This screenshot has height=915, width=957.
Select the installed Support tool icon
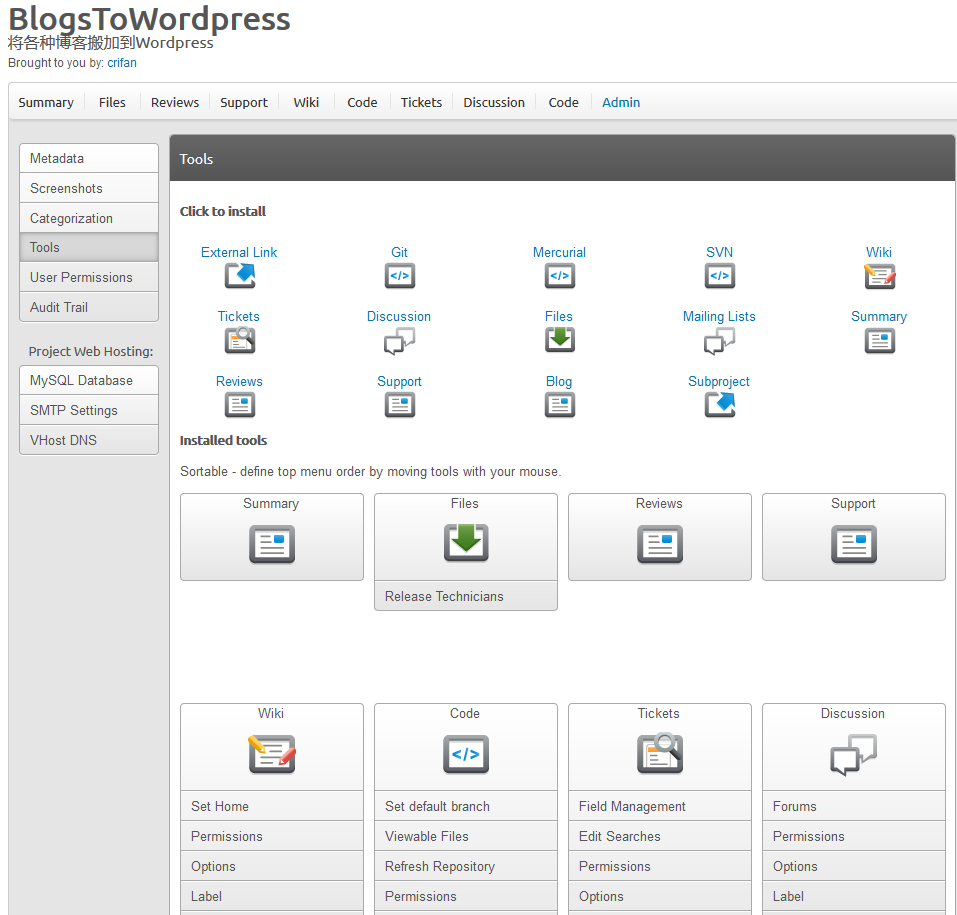coord(854,544)
